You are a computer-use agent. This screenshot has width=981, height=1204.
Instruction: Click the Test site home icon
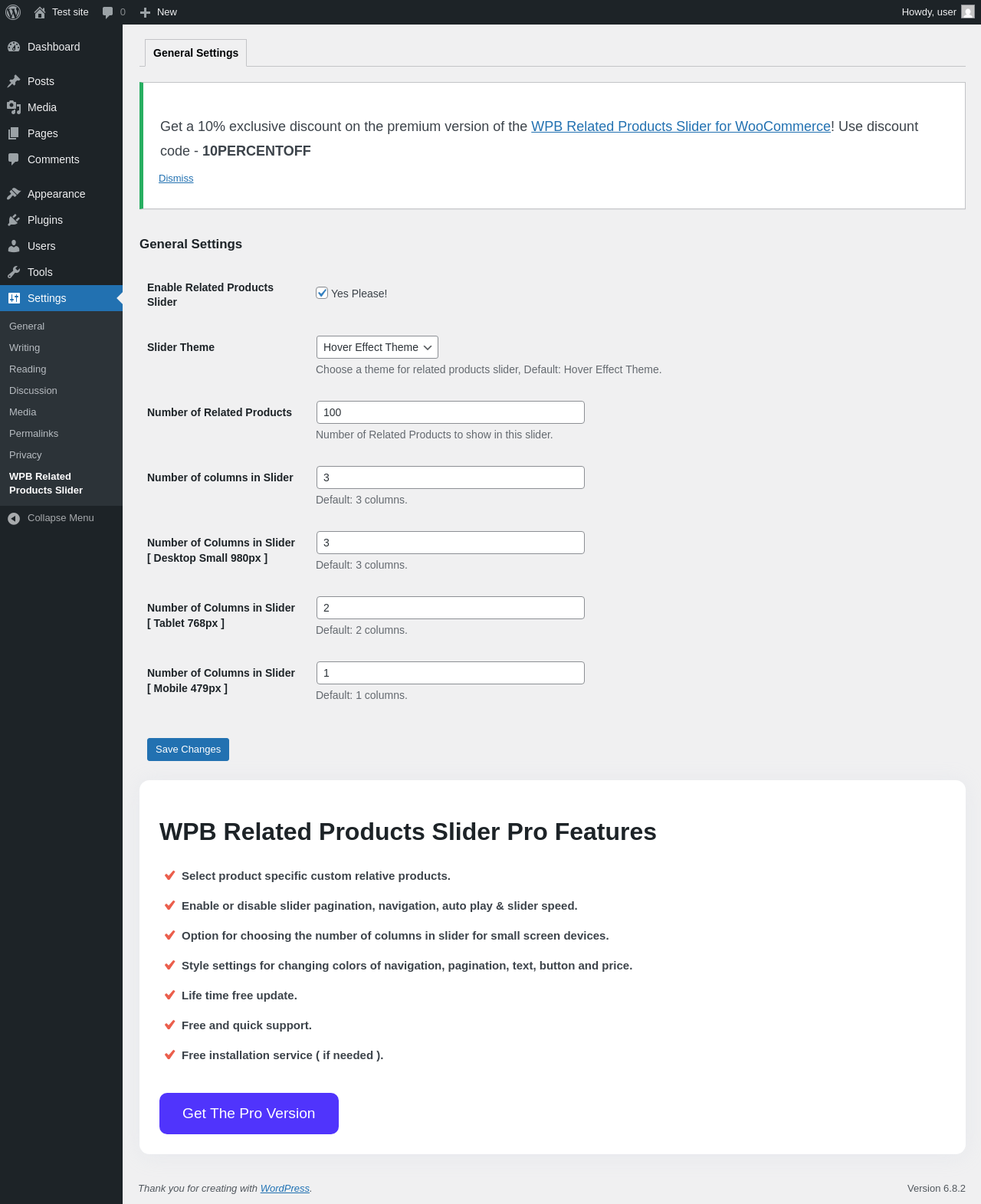tap(40, 12)
